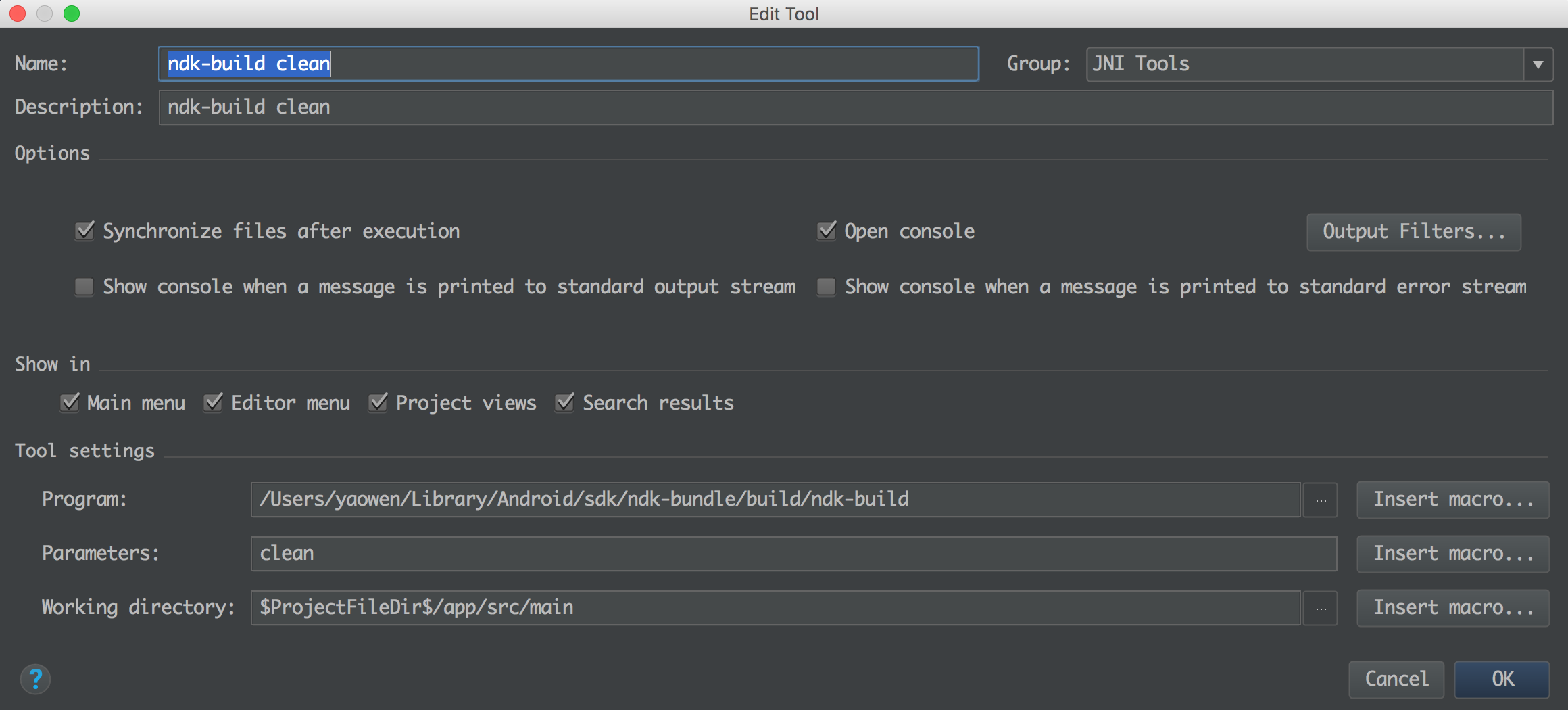Toggle the Editor menu checkbox
The image size is (1568, 710).
point(214,403)
